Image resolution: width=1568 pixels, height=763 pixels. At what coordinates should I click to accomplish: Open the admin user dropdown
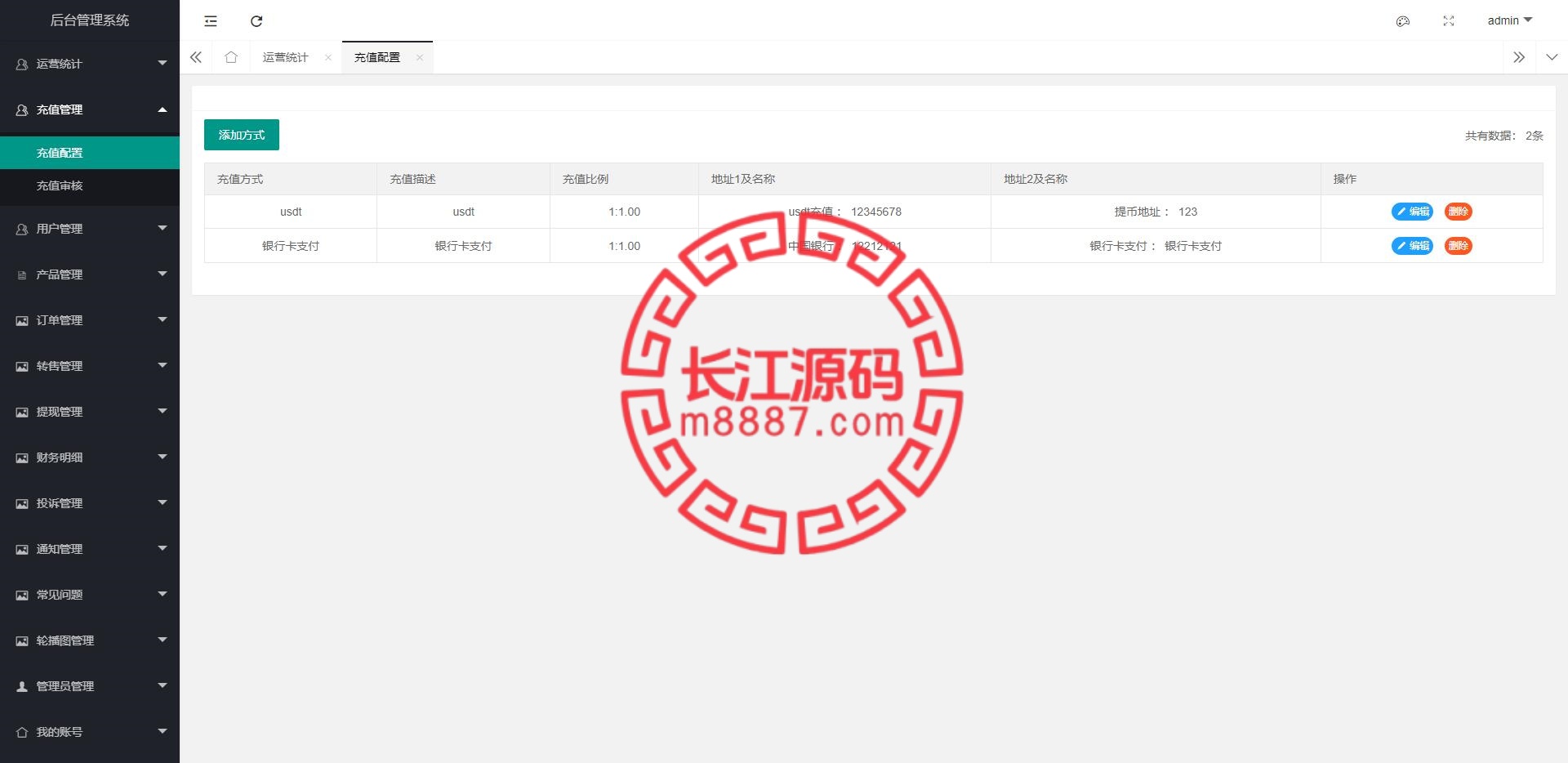pyautogui.click(x=1509, y=20)
